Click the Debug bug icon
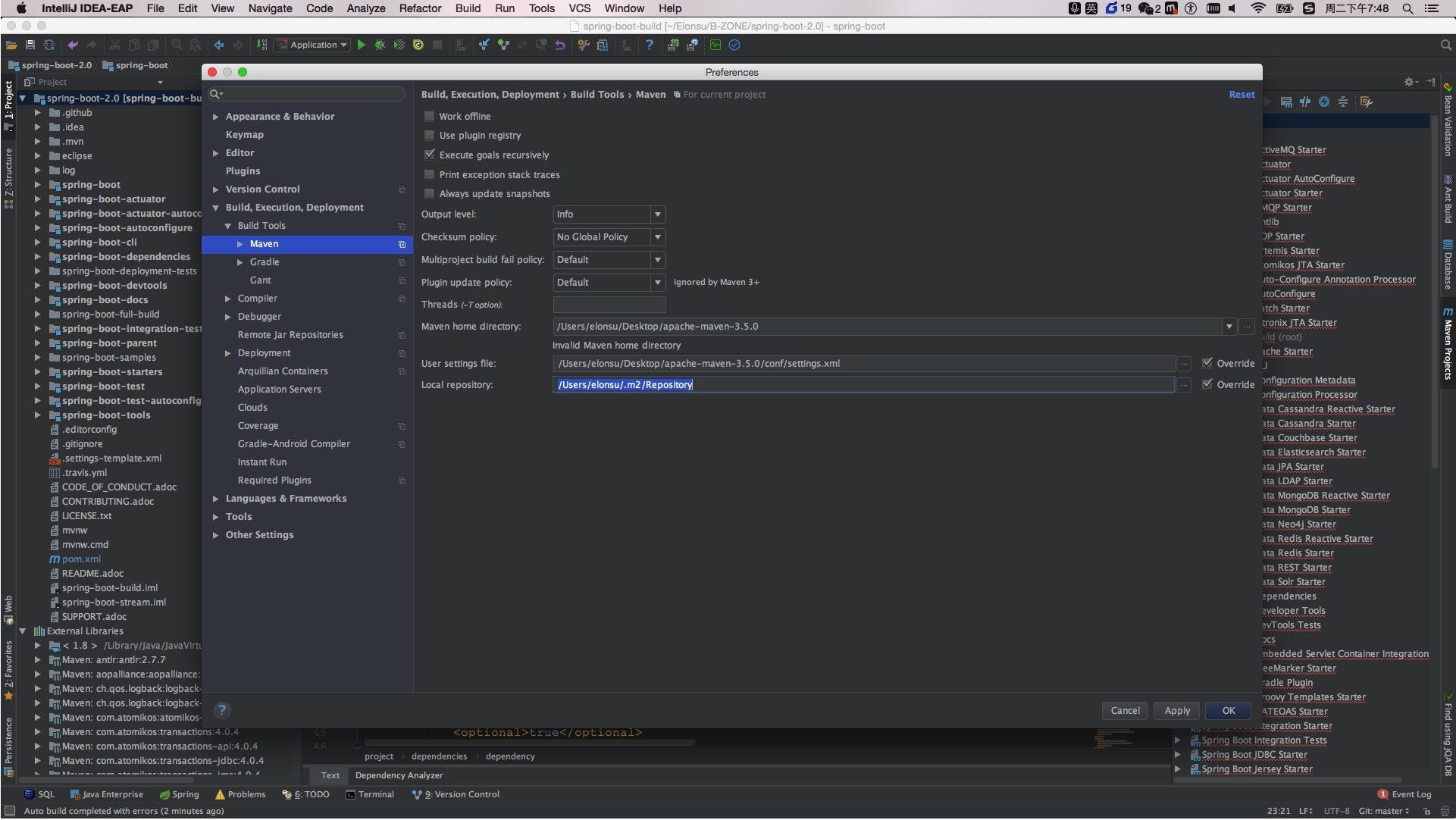Screen dimensions: 1456x820 380,45
